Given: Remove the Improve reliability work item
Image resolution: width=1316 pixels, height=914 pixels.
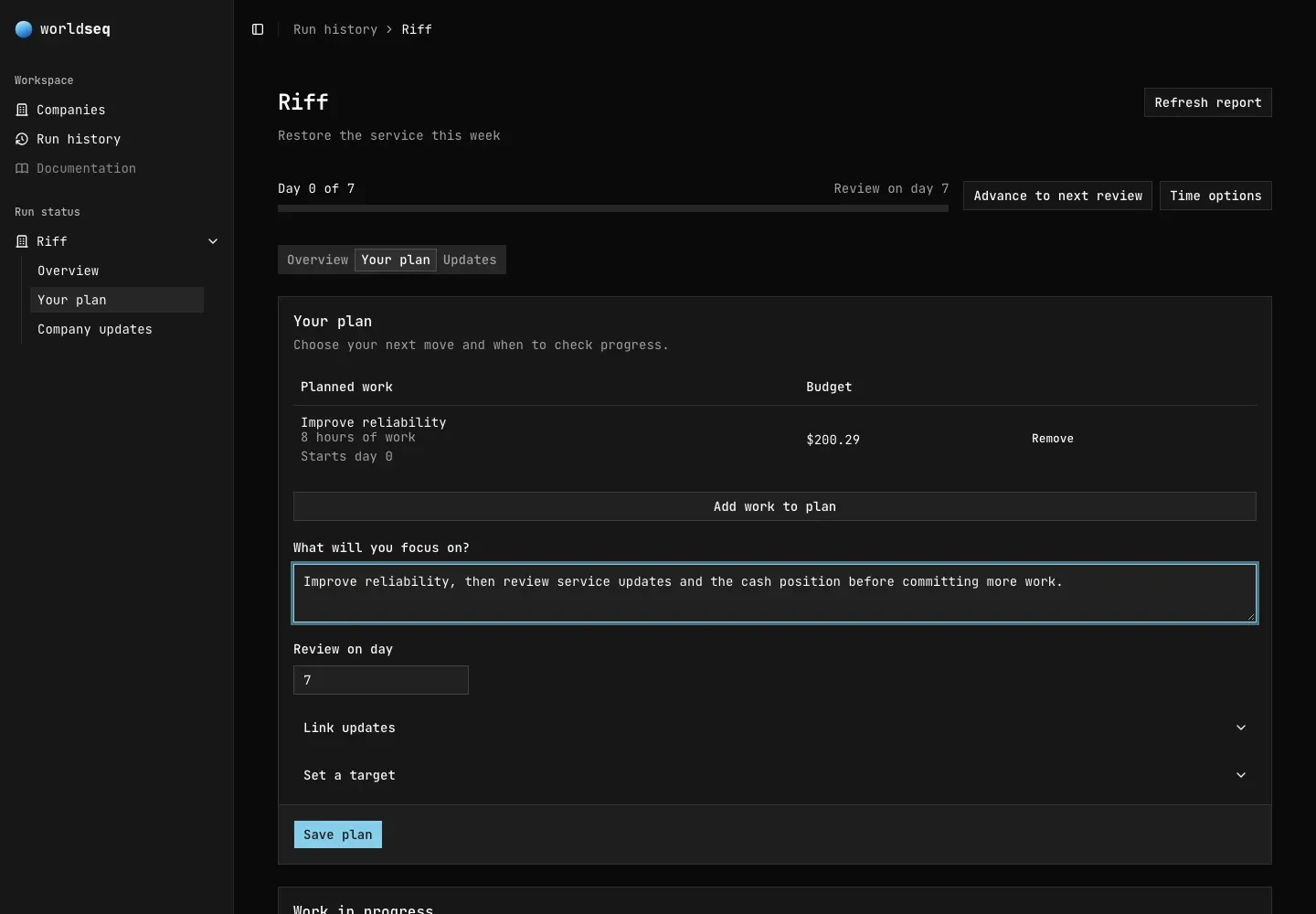Looking at the screenshot, I should click(x=1053, y=439).
